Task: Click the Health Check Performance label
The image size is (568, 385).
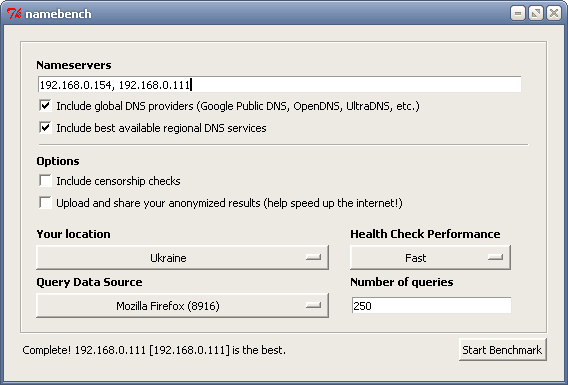Action: (425, 234)
